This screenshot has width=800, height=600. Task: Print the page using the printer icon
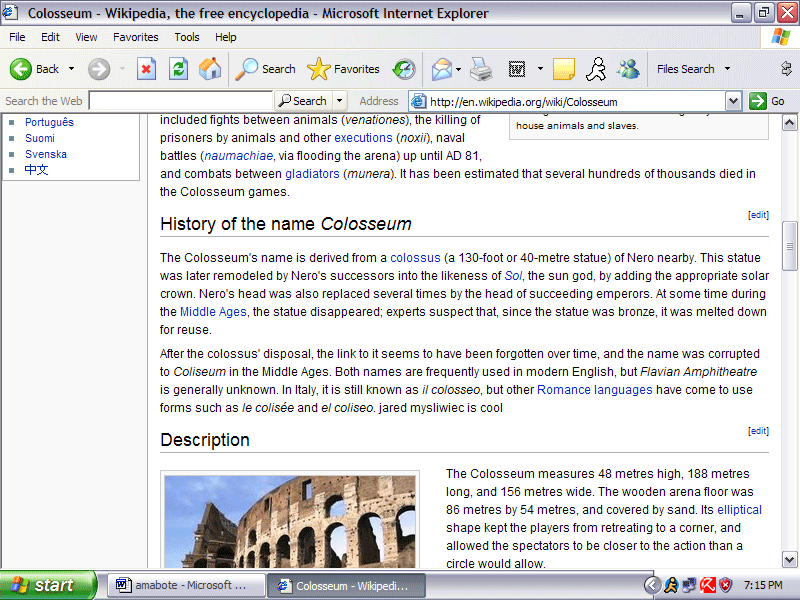pyautogui.click(x=481, y=69)
